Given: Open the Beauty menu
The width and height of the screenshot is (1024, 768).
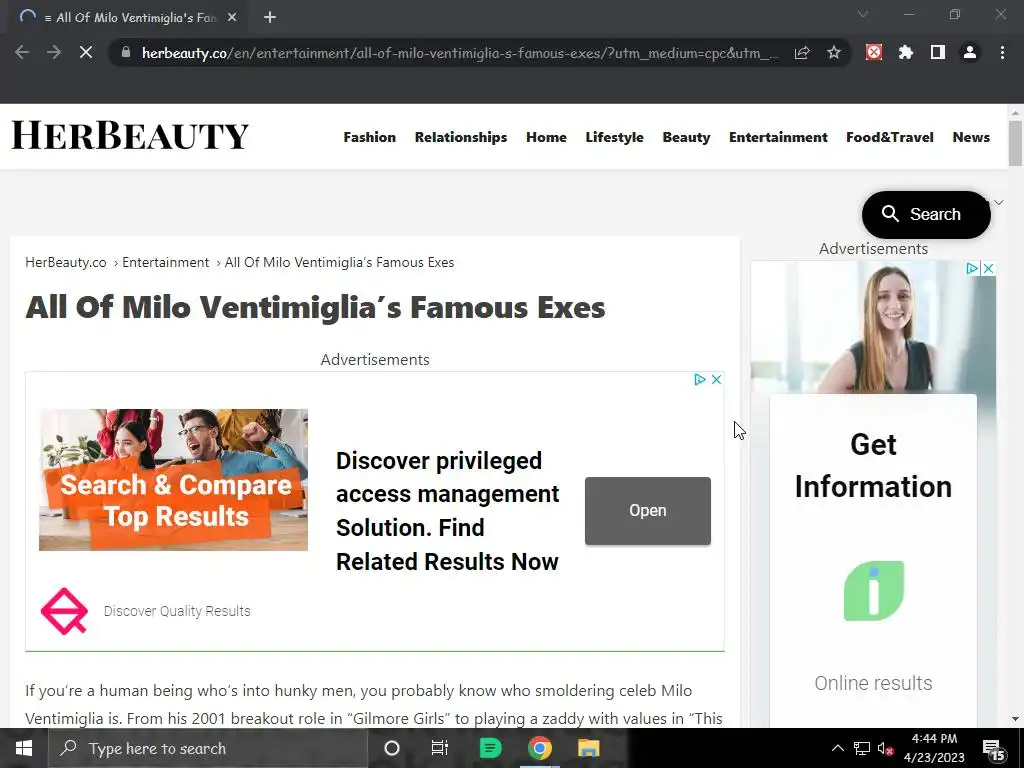Looking at the screenshot, I should [x=686, y=137].
